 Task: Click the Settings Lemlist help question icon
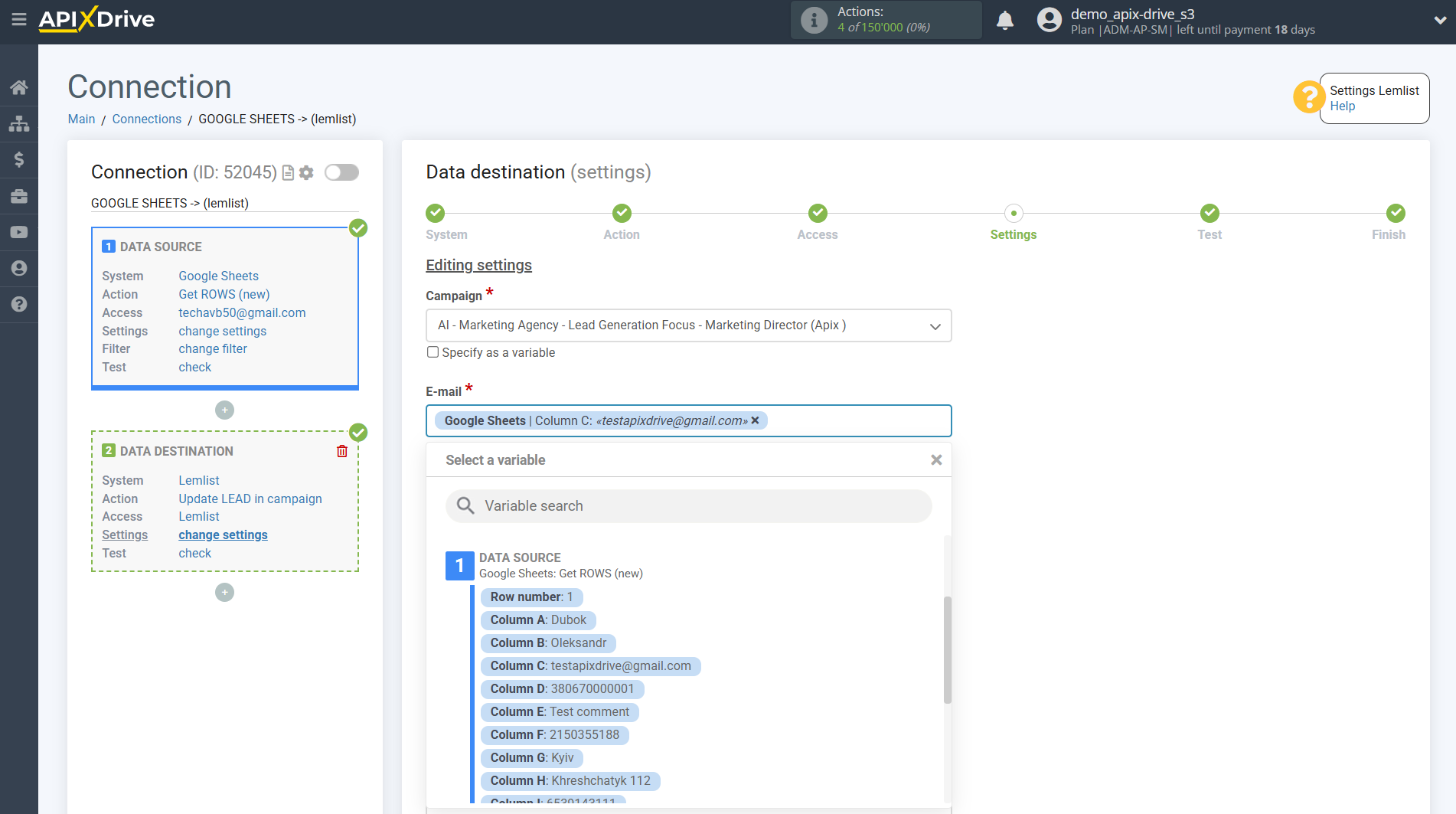pyautogui.click(x=1308, y=97)
